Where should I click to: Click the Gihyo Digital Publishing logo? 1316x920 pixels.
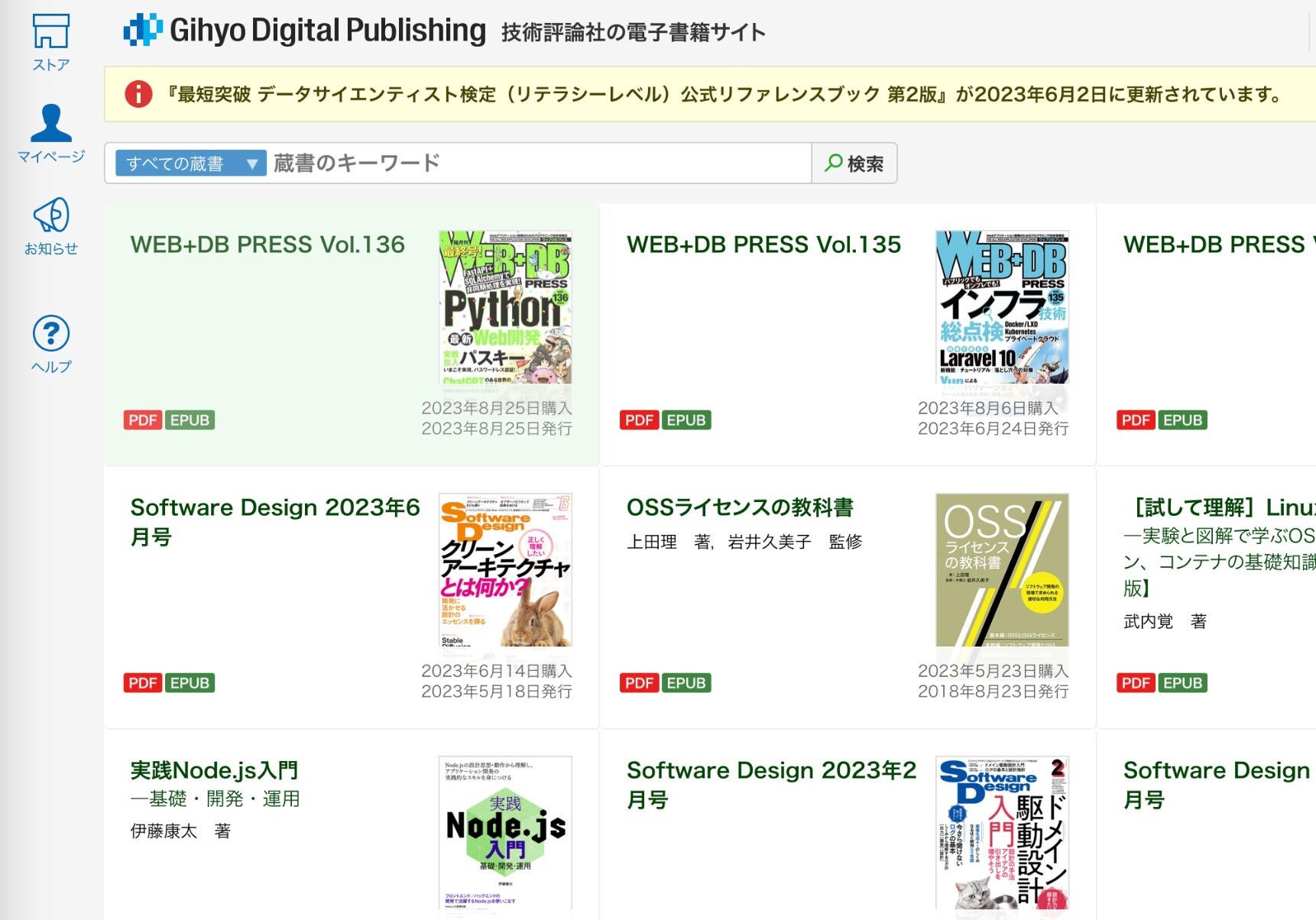[304, 31]
